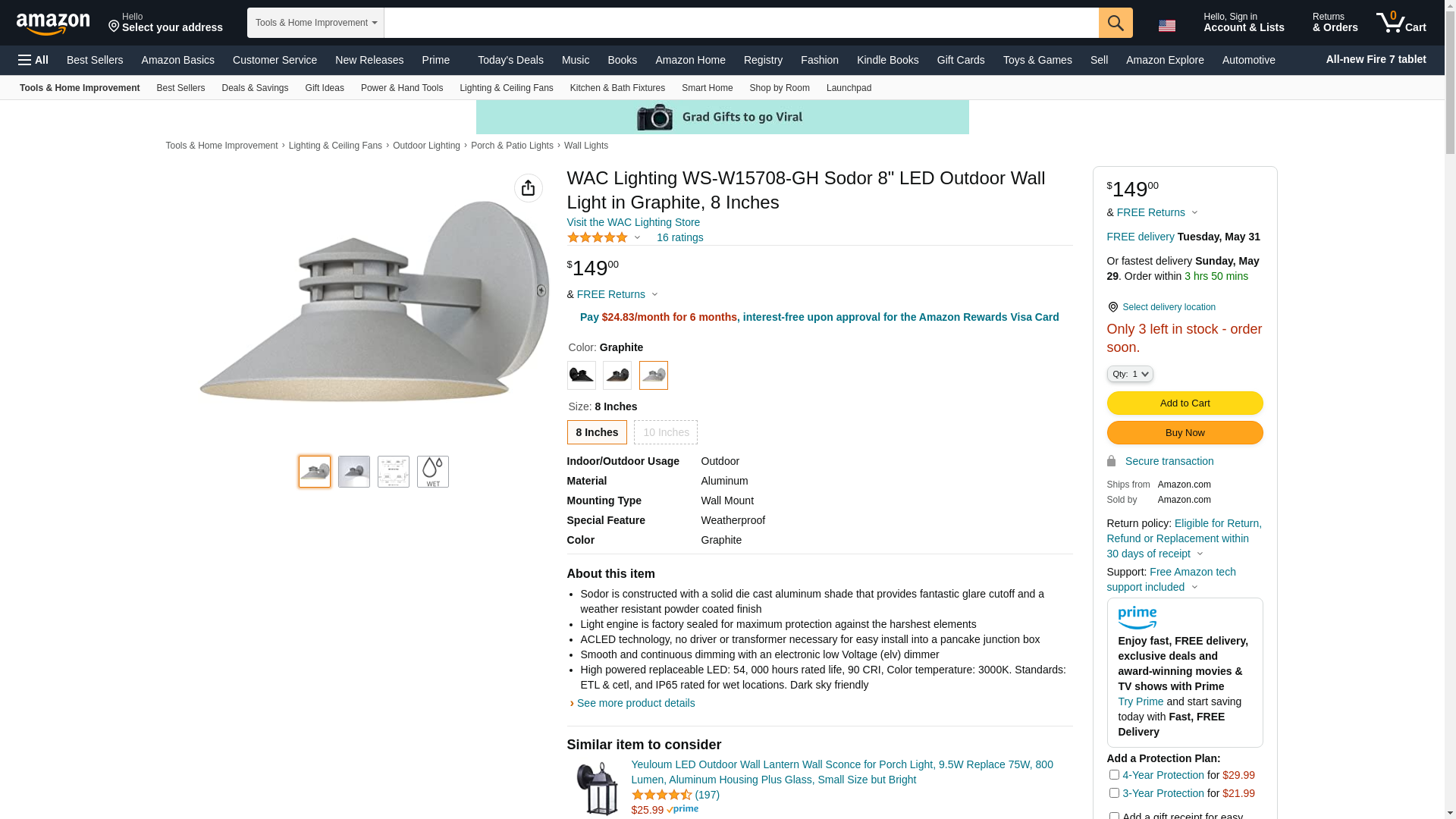Click the Add to Cart button
This screenshot has width=1456, height=819.
point(1185,403)
